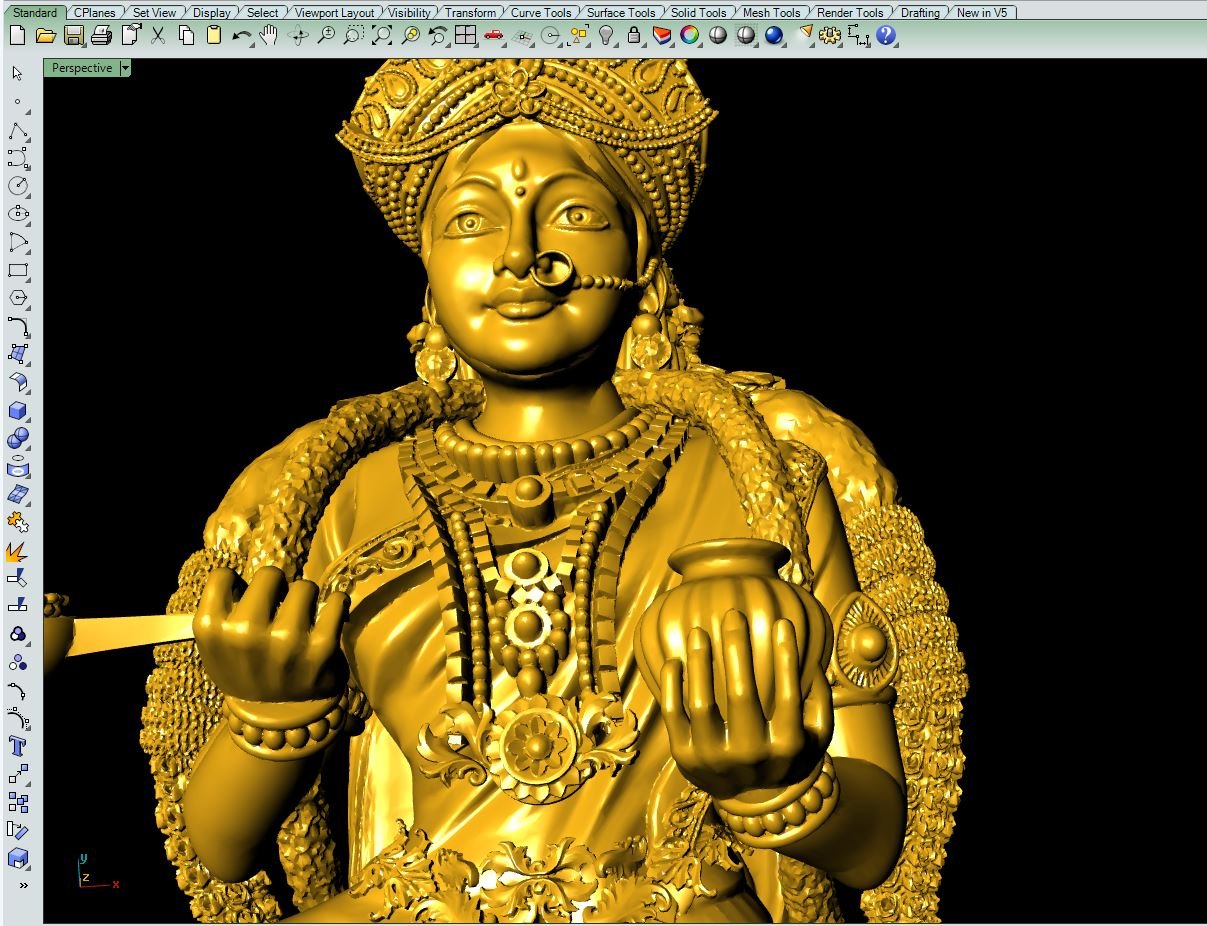Hide objects using the light bulb icon
1207x926 pixels.
pos(606,36)
